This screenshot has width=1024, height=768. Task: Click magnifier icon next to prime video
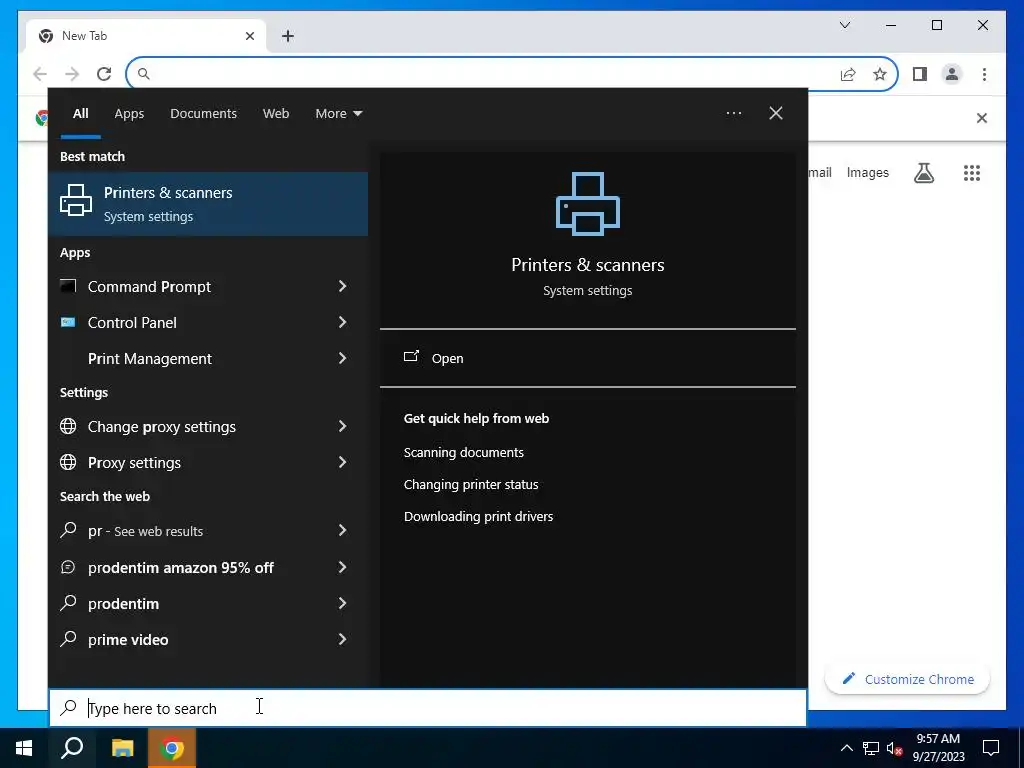pos(68,639)
